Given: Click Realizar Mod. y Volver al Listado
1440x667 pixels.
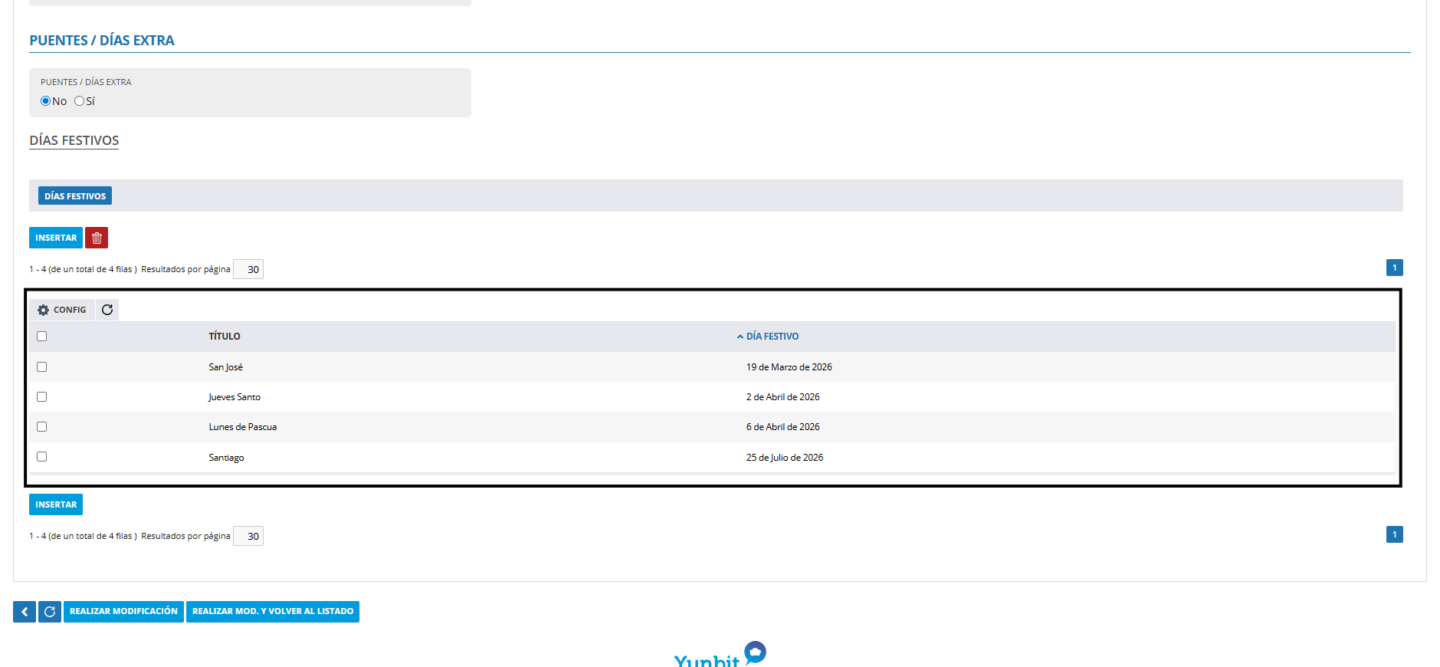Looking at the screenshot, I should point(273,612).
